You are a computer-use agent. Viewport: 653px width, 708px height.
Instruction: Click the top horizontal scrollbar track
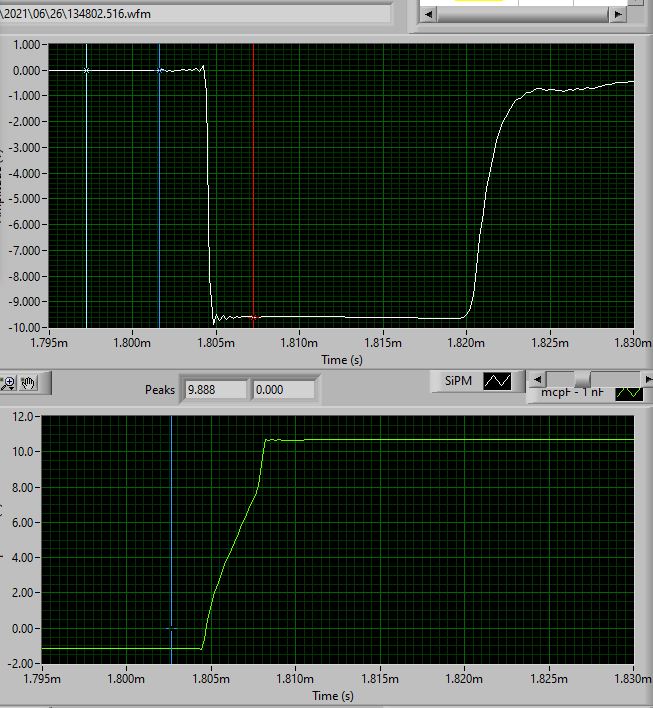coord(523,14)
